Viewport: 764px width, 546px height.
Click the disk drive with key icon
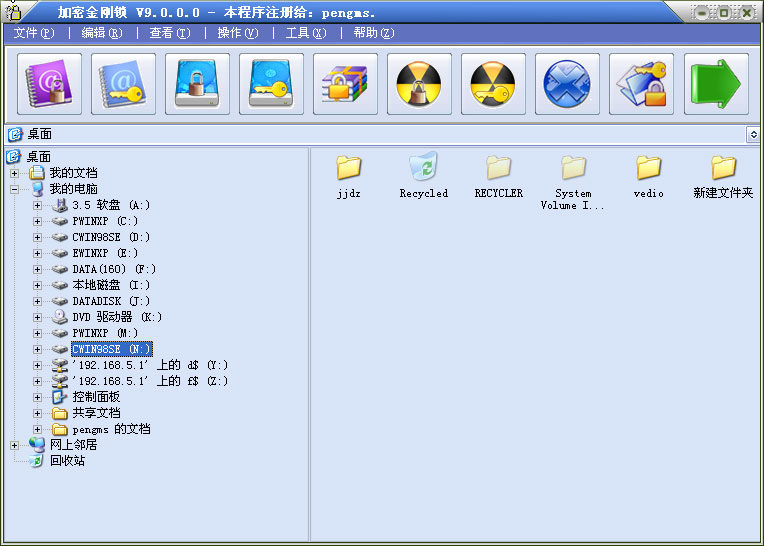pos(272,84)
